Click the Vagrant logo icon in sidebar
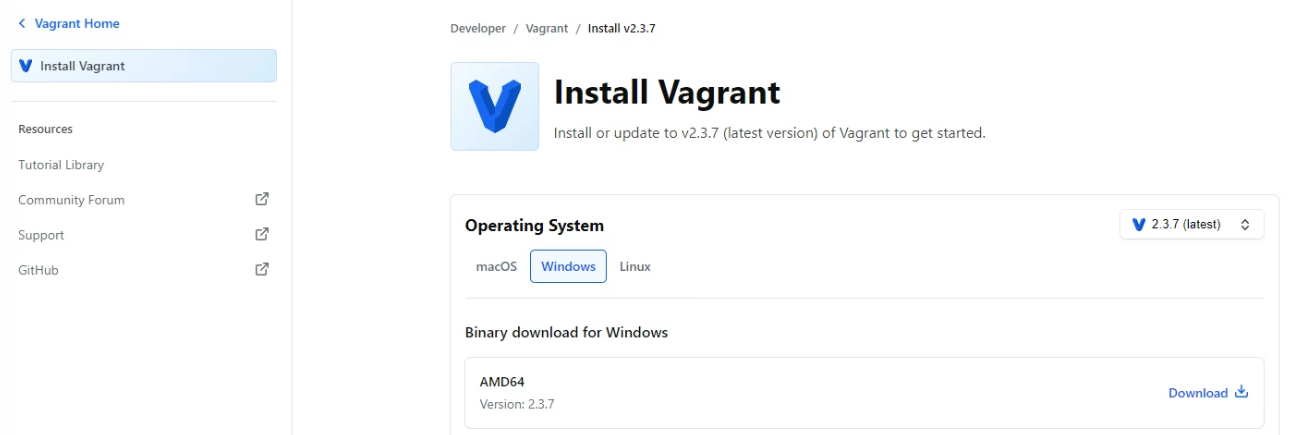1295x435 pixels. [26, 66]
